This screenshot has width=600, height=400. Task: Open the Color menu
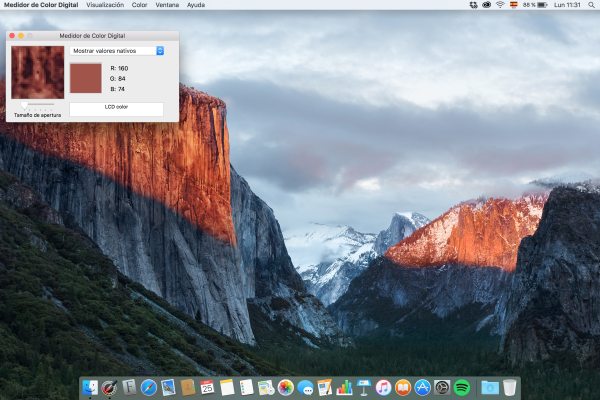click(x=140, y=5)
